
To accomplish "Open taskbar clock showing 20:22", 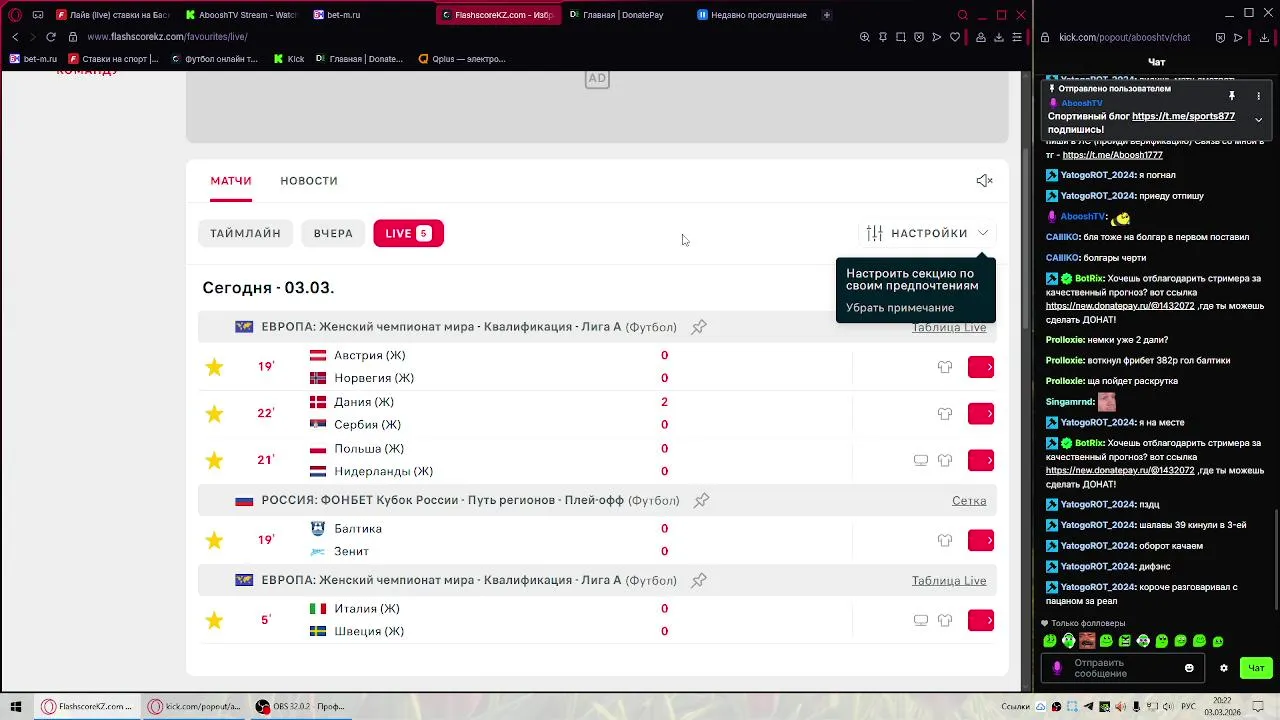I will pos(1224,707).
